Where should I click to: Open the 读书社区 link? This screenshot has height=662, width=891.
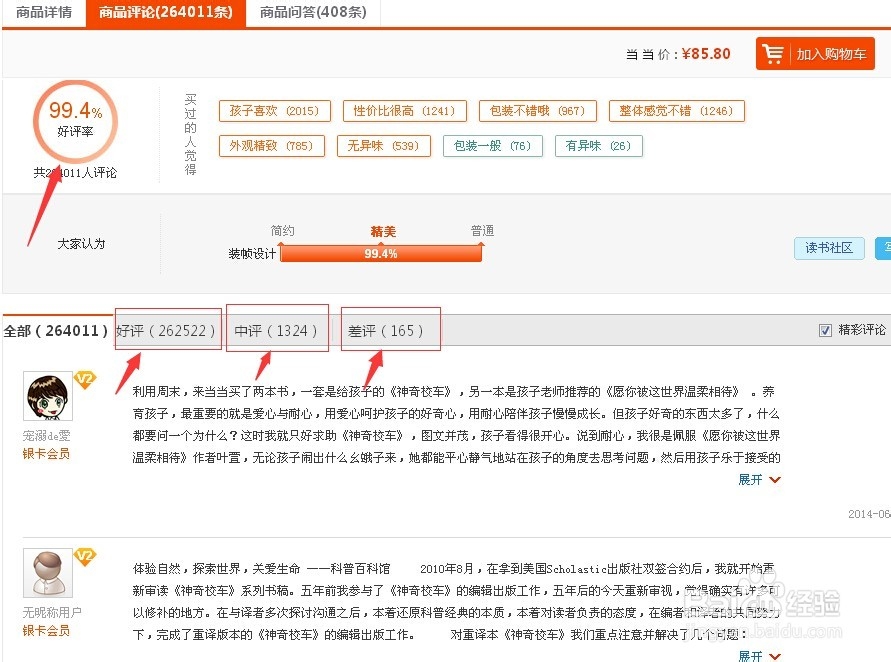coord(829,248)
